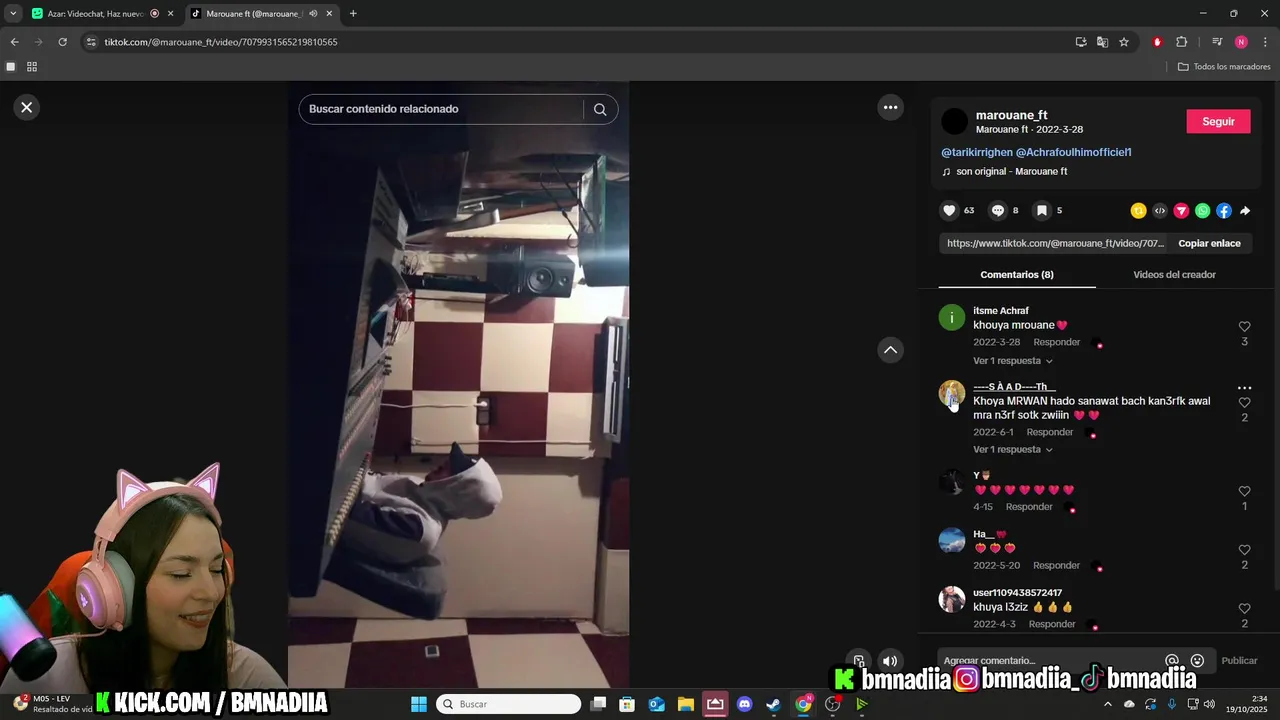This screenshot has height=720, width=1280.
Task: Insert a mention with the @ icon
Action: tap(1172, 661)
